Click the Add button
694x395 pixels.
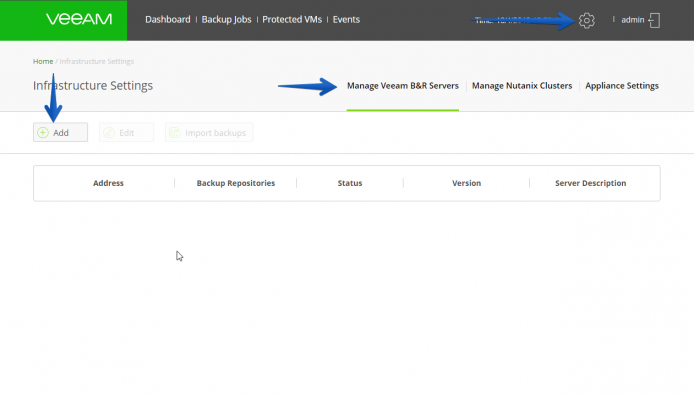(x=60, y=132)
